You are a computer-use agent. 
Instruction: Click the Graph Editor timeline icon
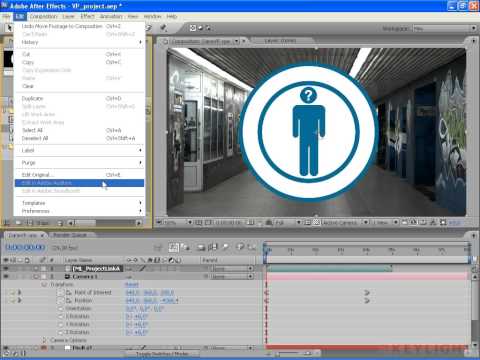[x=251, y=247]
